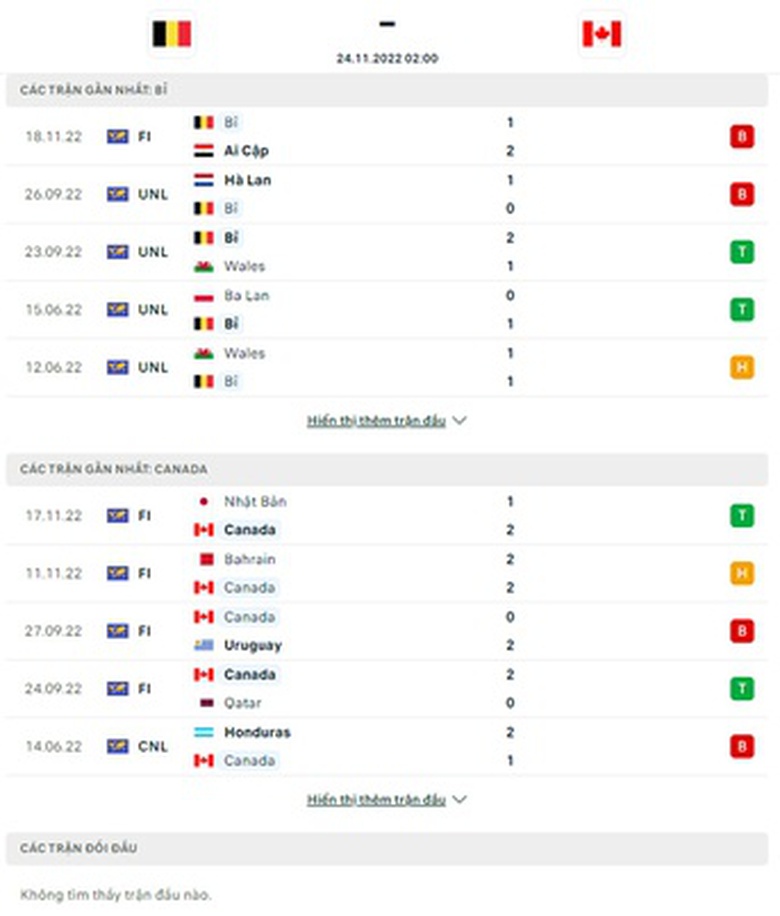Click the Belgium flag in the header
The height and width of the screenshot is (916, 780).
tap(171, 34)
